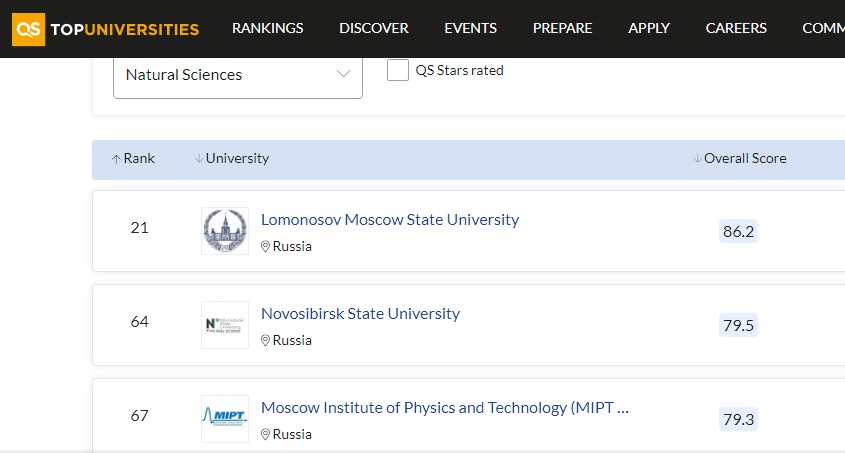Select the PREPARE menu item

coord(563,28)
